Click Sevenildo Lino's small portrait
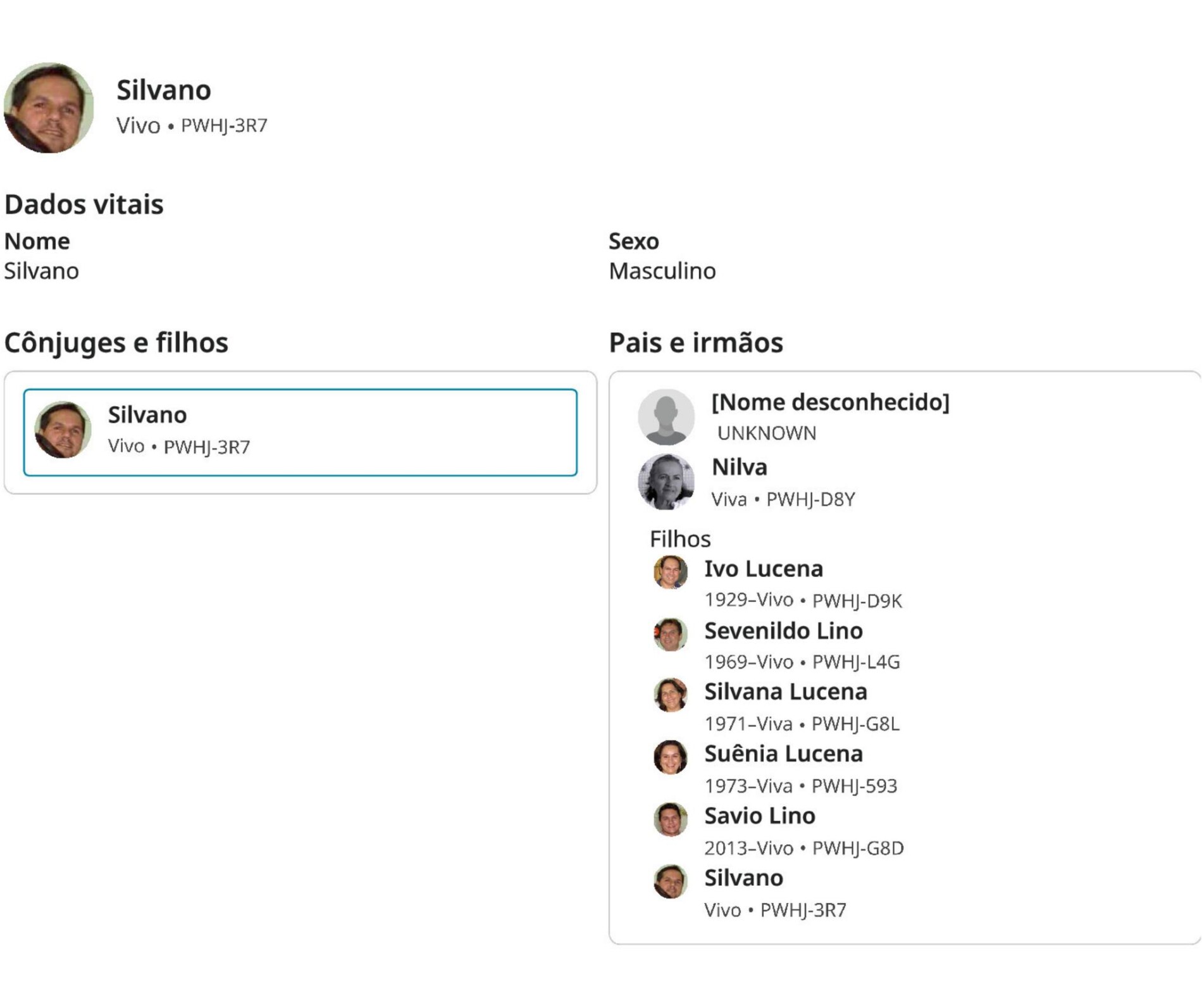The image size is (1202, 1008). pyautogui.click(x=670, y=634)
